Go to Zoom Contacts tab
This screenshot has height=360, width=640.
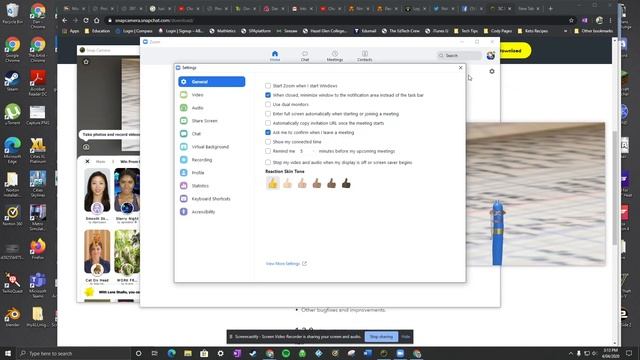364,56
